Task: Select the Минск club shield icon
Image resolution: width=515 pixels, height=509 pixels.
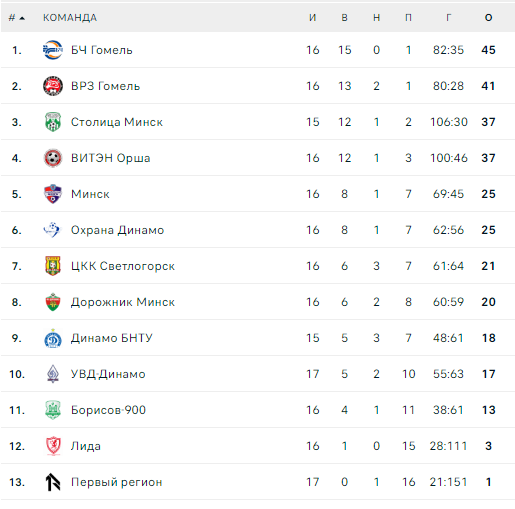Action: click(x=53, y=194)
